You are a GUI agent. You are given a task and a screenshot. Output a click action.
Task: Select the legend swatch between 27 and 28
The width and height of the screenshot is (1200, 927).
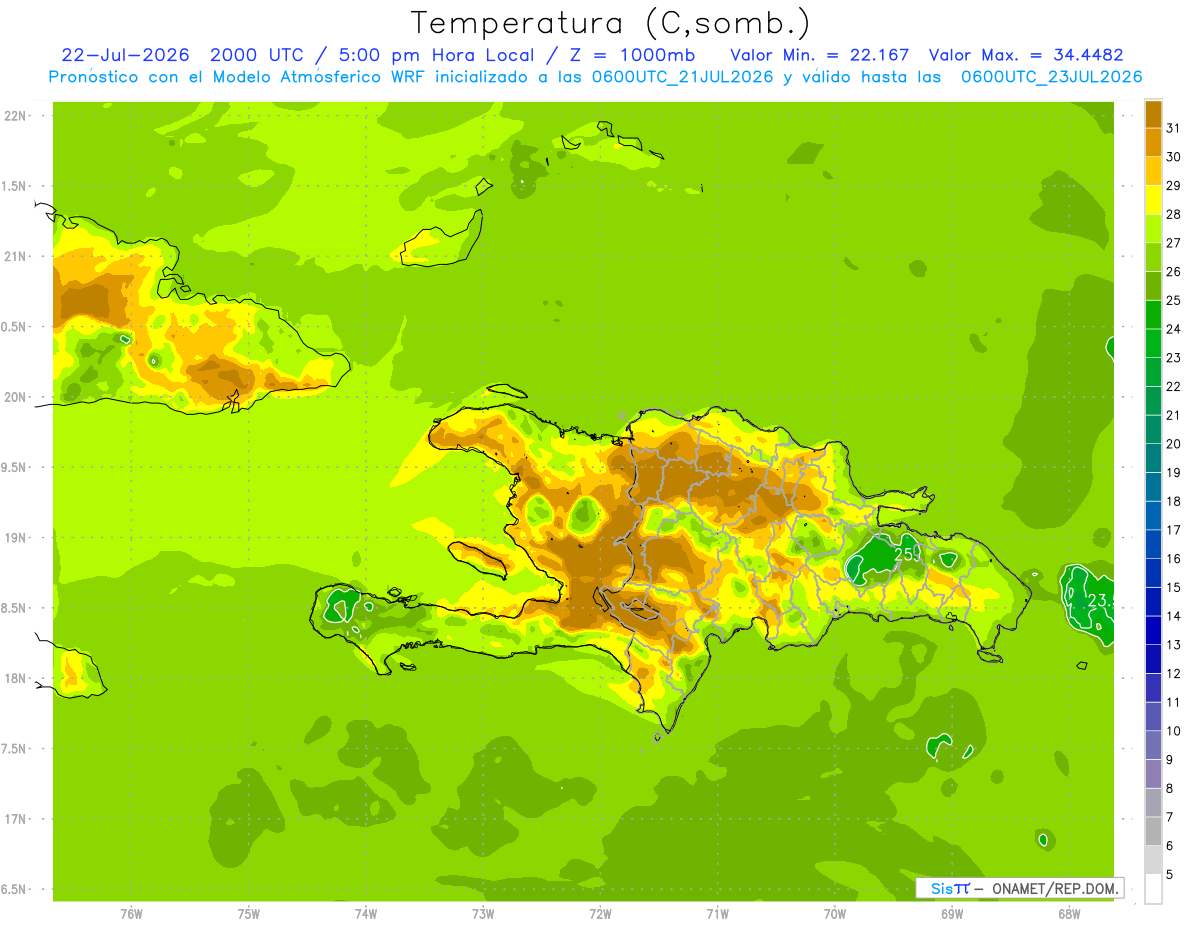[x=1153, y=228]
